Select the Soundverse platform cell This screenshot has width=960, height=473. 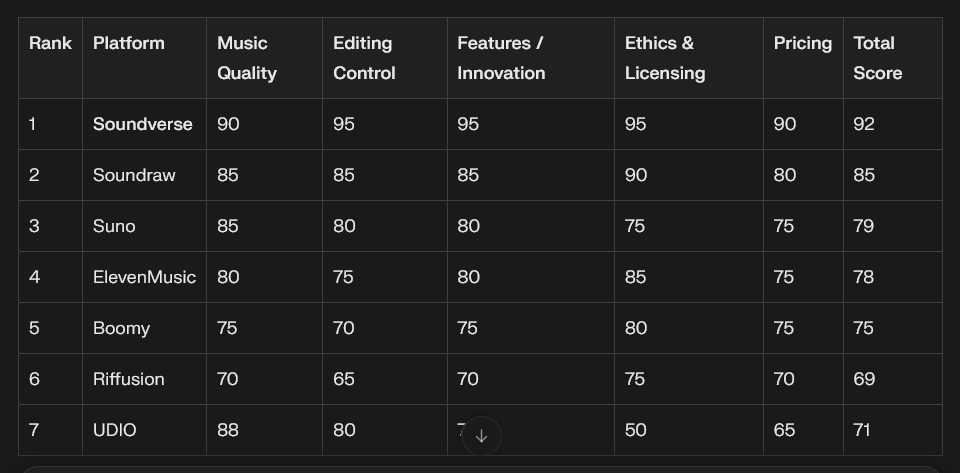[x=143, y=124]
